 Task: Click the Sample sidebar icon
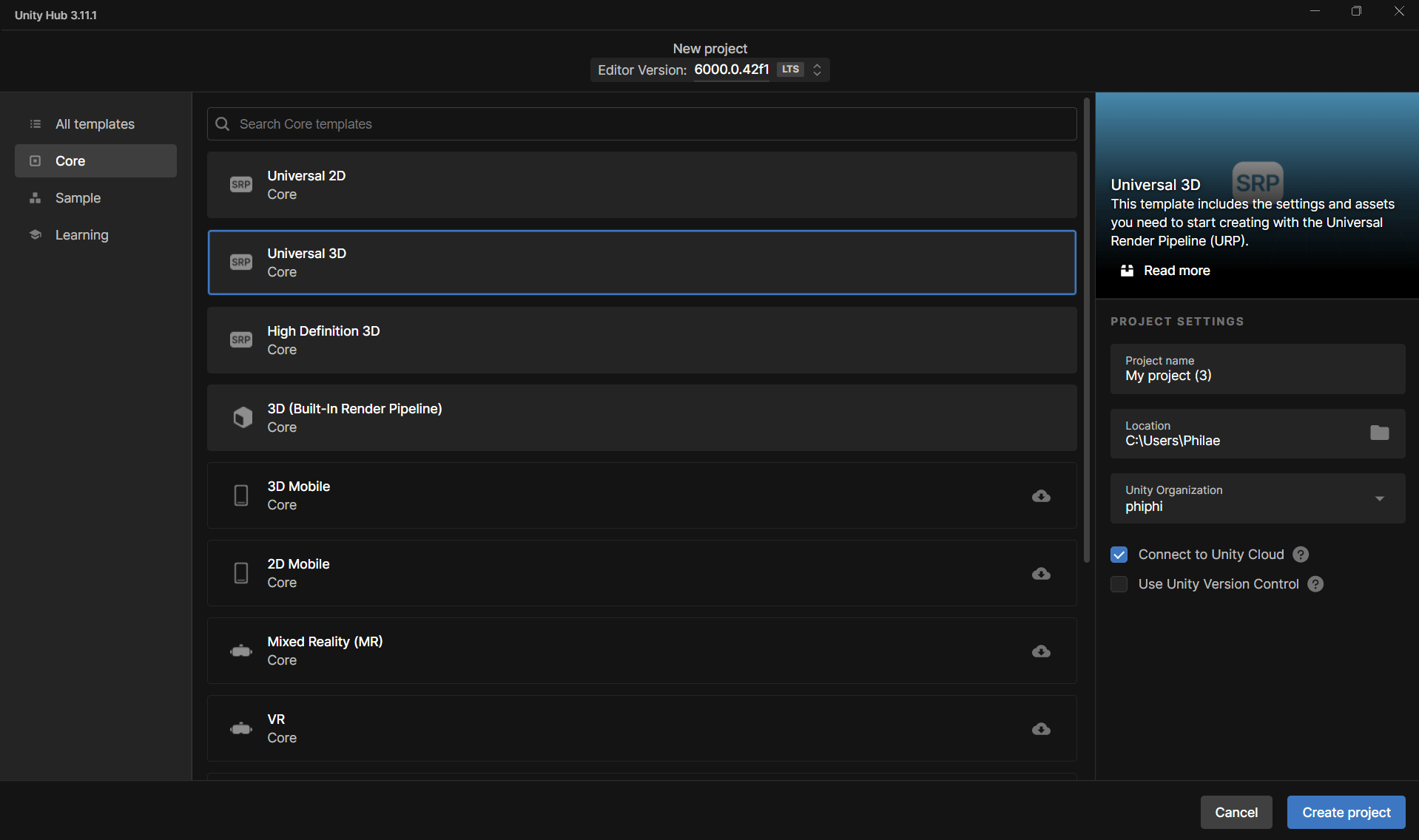pos(35,198)
